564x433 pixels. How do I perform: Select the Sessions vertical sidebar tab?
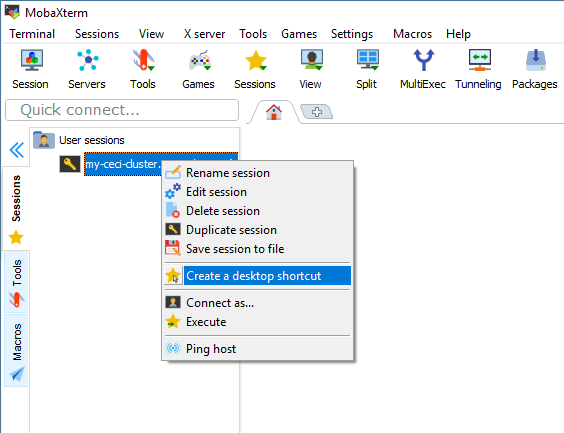pos(16,209)
